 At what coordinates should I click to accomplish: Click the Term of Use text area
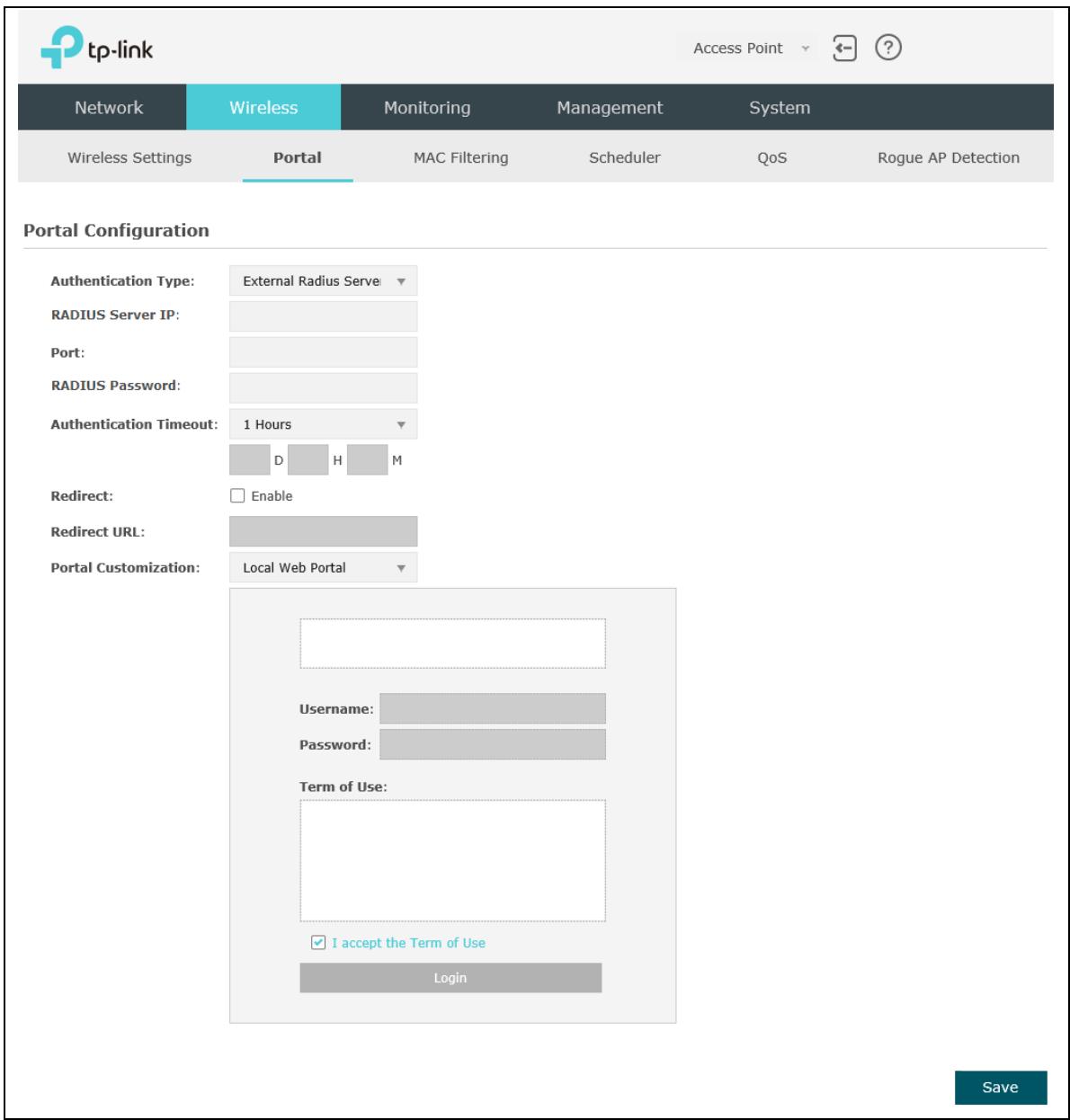click(x=452, y=860)
